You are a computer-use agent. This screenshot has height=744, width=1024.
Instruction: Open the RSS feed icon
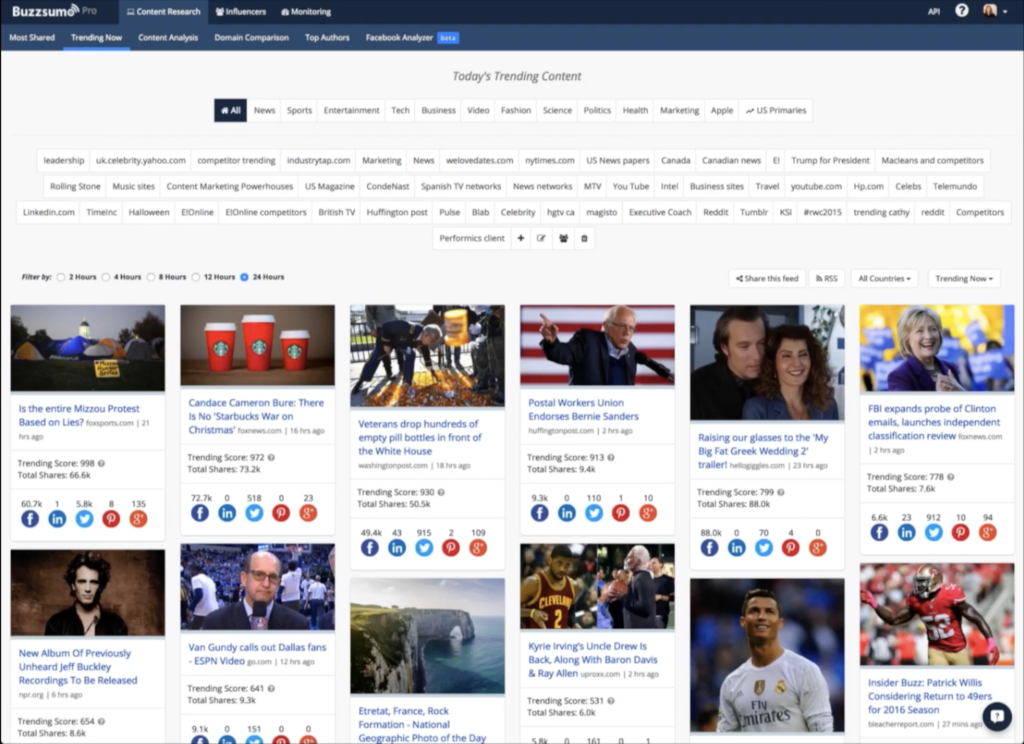click(x=826, y=278)
